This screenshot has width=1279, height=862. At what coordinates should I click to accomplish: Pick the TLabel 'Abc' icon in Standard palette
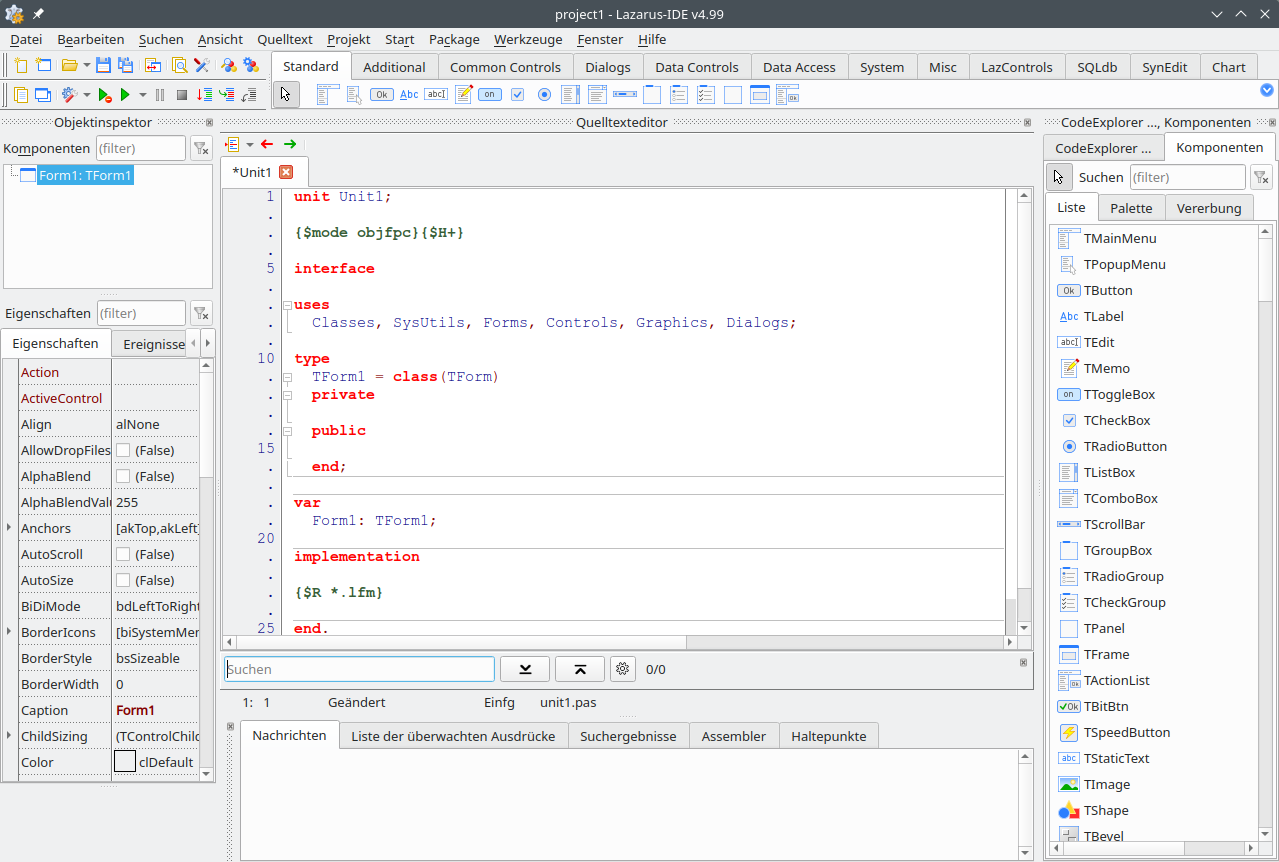click(409, 95)
